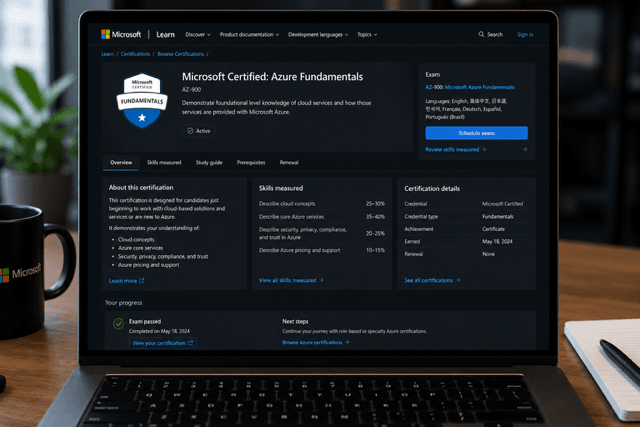Click arrow icon after Browse Azure certifications

pyautogui.click(x=347, y=342)
